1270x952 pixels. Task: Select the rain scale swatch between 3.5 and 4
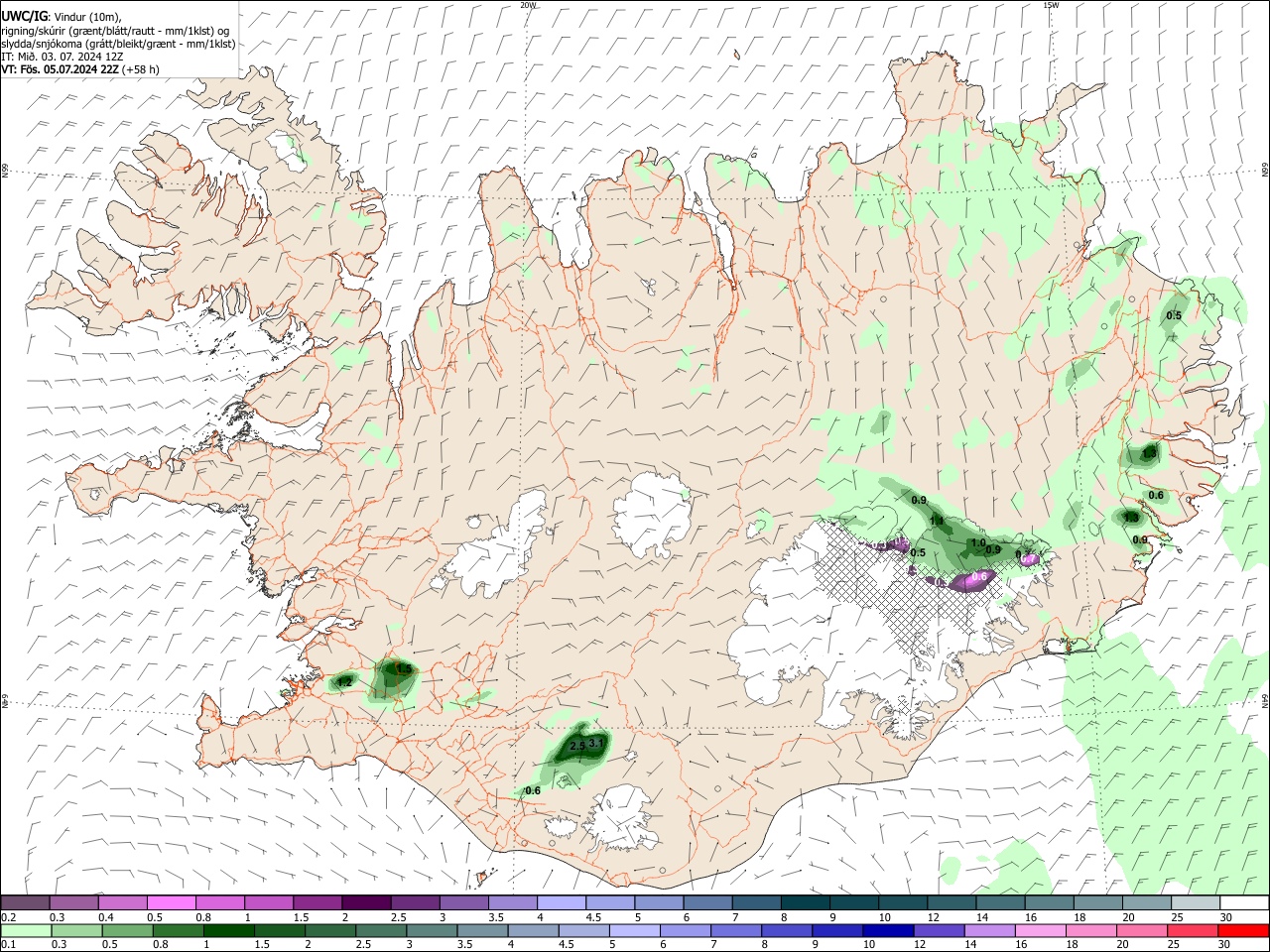pos(482,930)
